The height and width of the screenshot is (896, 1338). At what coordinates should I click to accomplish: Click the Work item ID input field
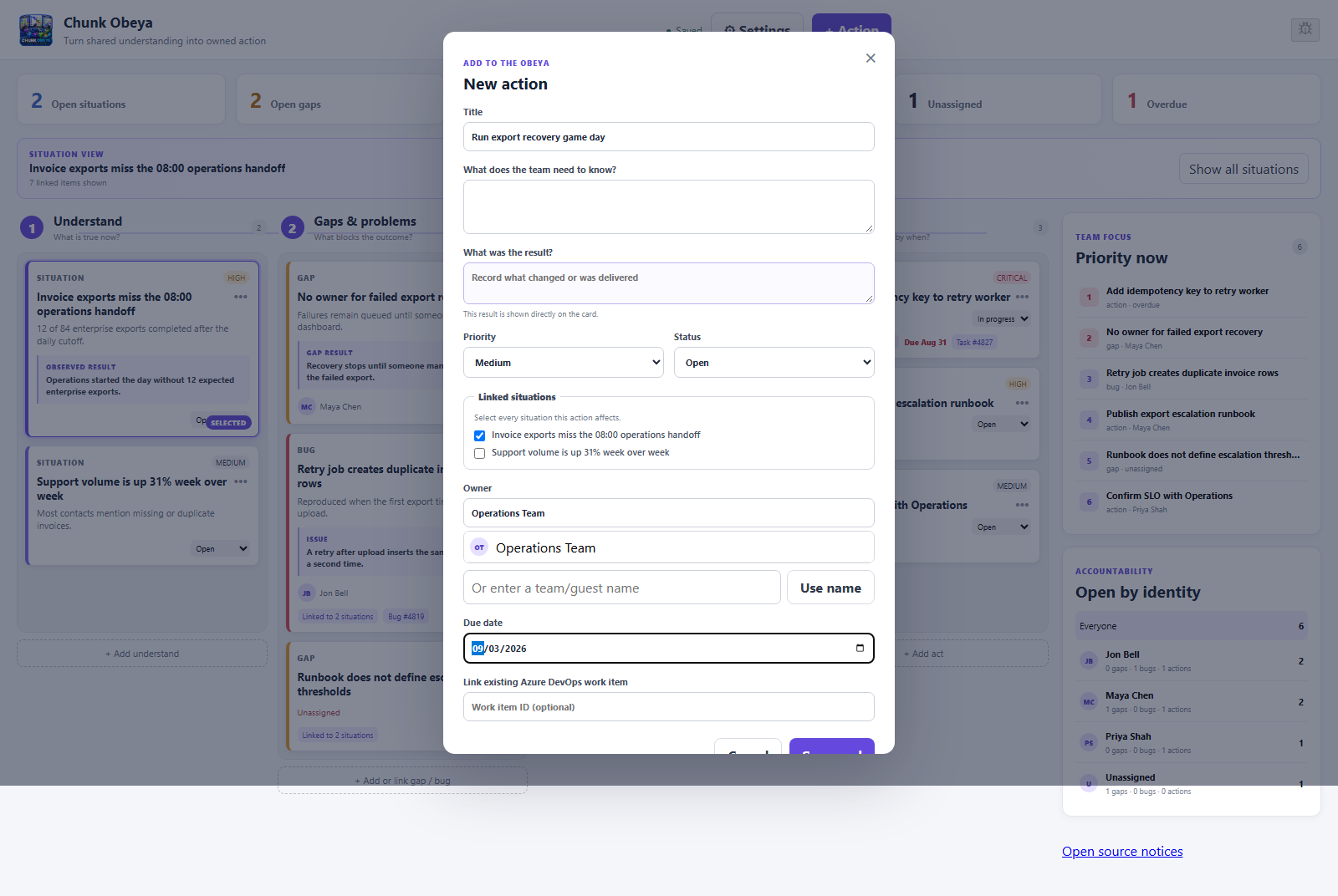669,707
